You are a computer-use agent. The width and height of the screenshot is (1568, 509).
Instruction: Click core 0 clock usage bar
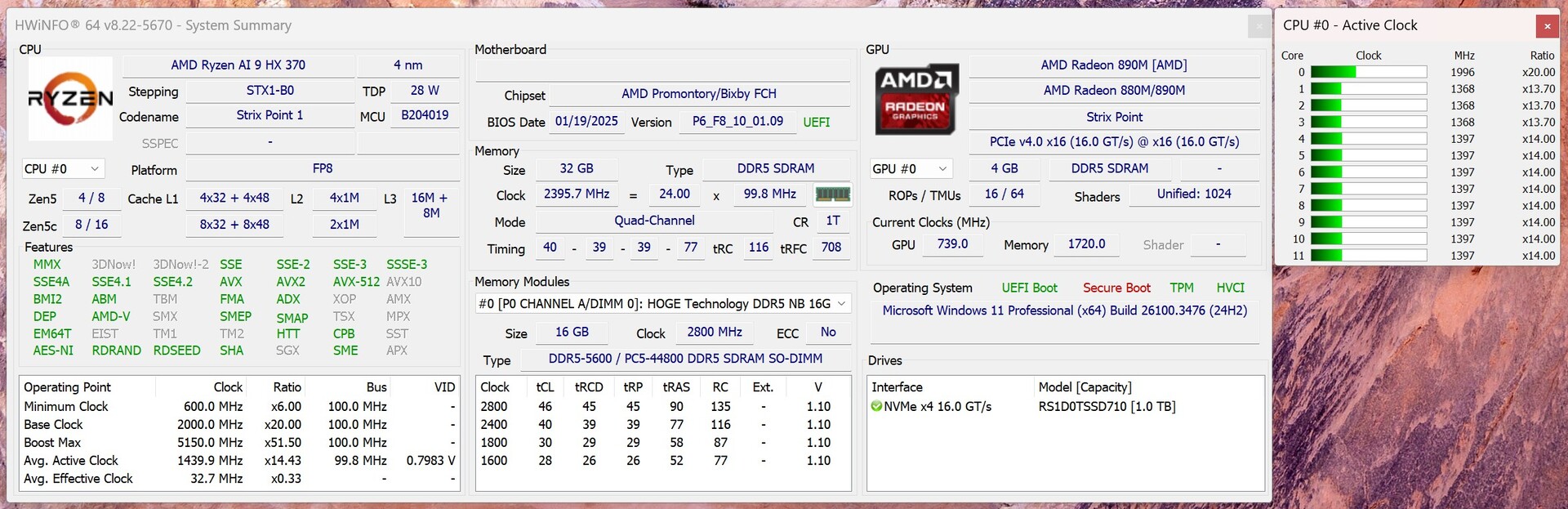[1368, 72]
